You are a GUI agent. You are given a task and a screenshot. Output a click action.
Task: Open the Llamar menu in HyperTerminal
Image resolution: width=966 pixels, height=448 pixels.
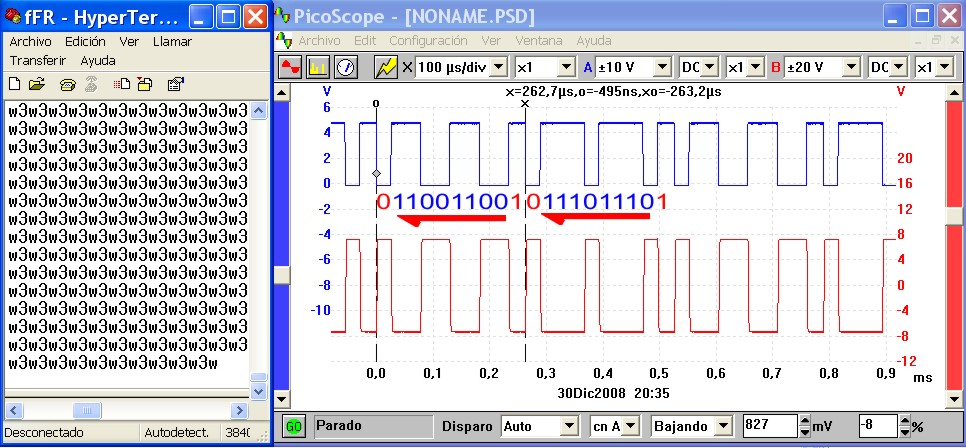coord(172,42)
